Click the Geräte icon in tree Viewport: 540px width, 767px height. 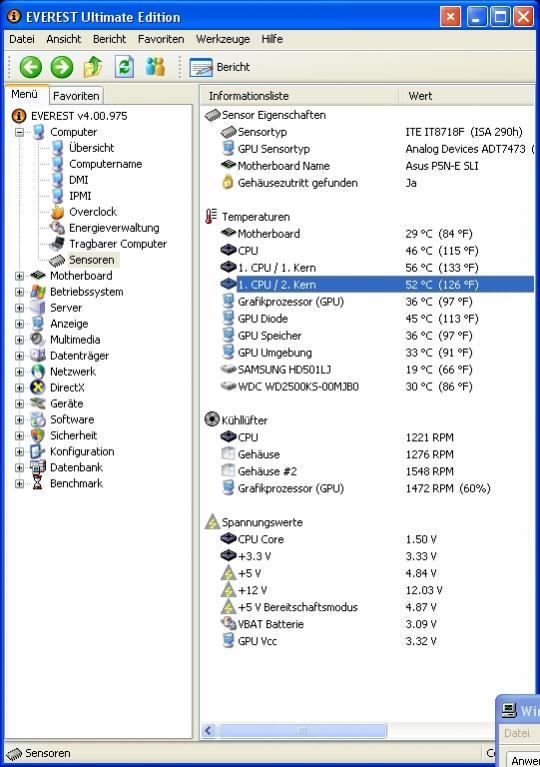coord(38,404)
